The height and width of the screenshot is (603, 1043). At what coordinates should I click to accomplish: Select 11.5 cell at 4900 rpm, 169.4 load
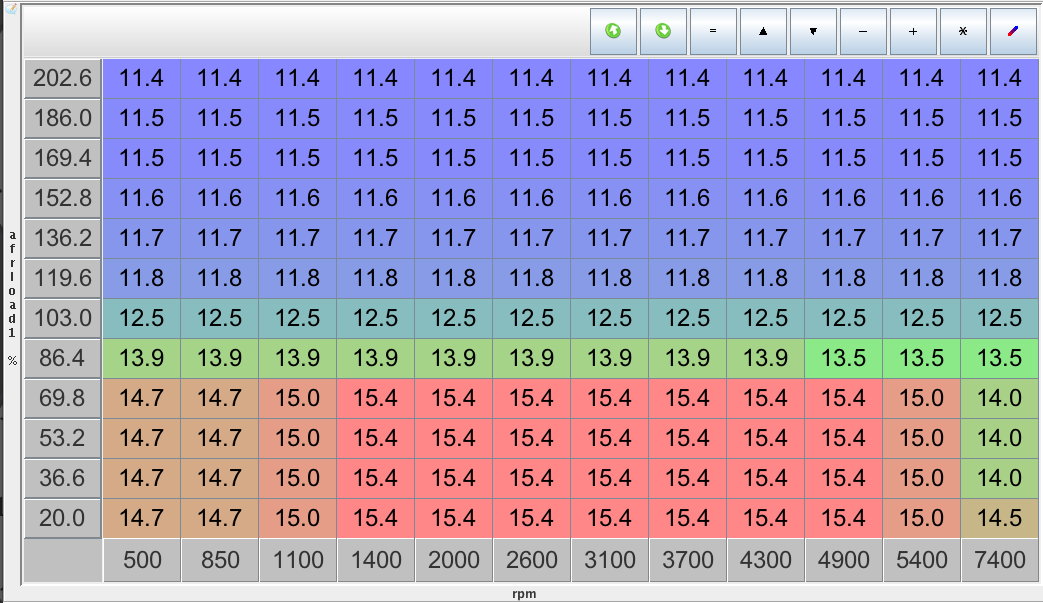843,158
